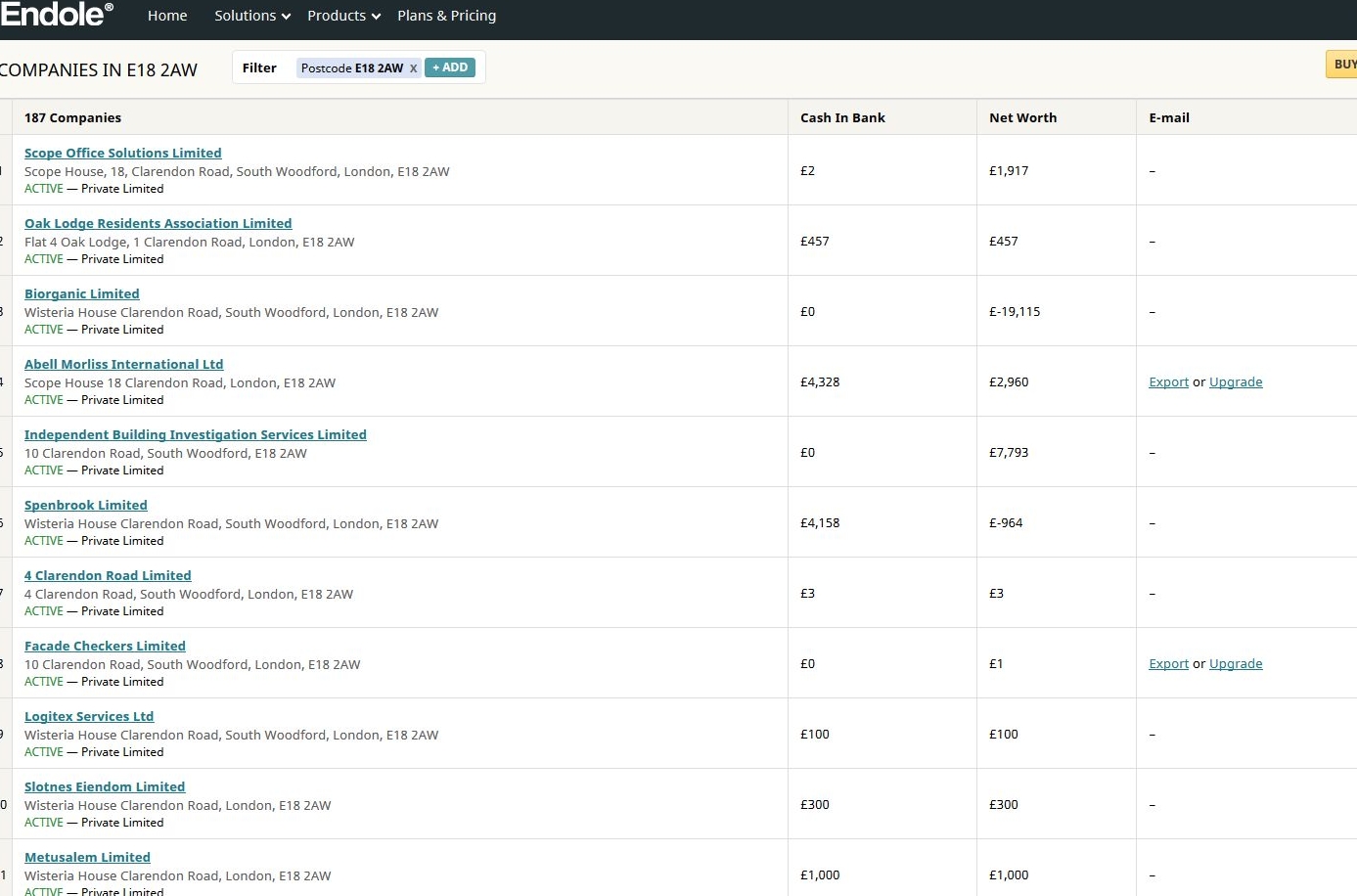The height and width of the screenshot is (896, 1357).
Task: Open Abell Morliss International Ltd
Action: click(123, 364)
